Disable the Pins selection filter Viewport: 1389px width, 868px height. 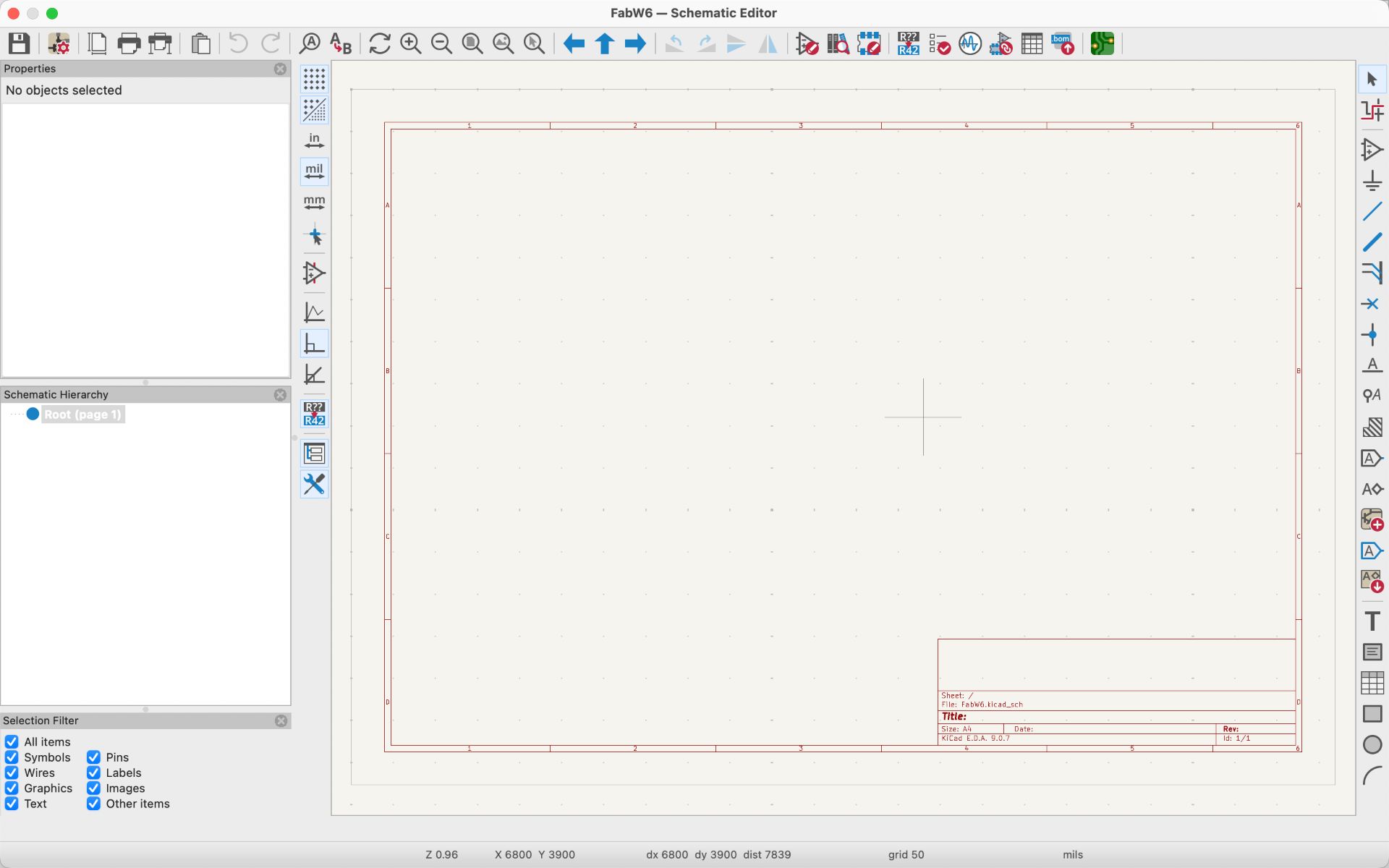tap(93, 757)
